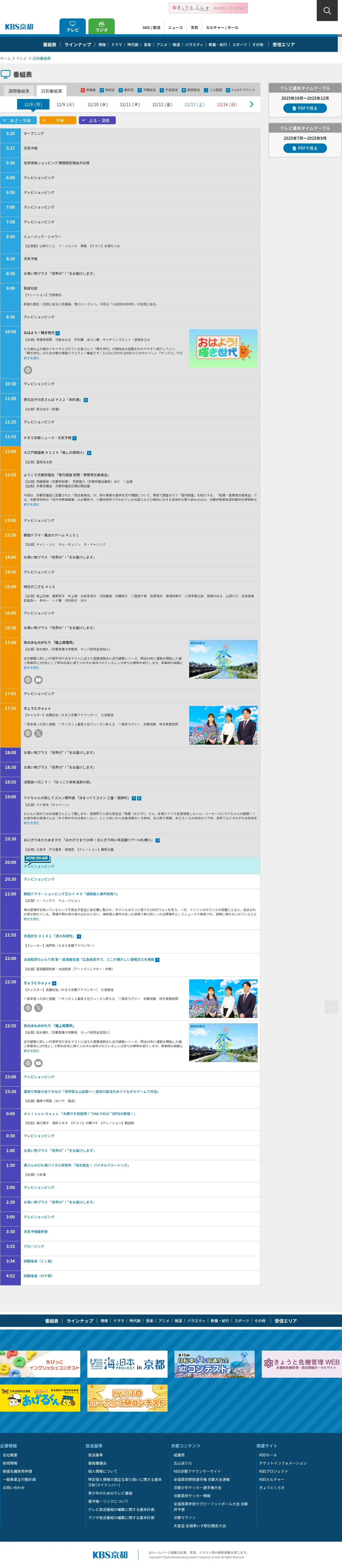Jump to the よる・深夜 section

coord(97,121)
